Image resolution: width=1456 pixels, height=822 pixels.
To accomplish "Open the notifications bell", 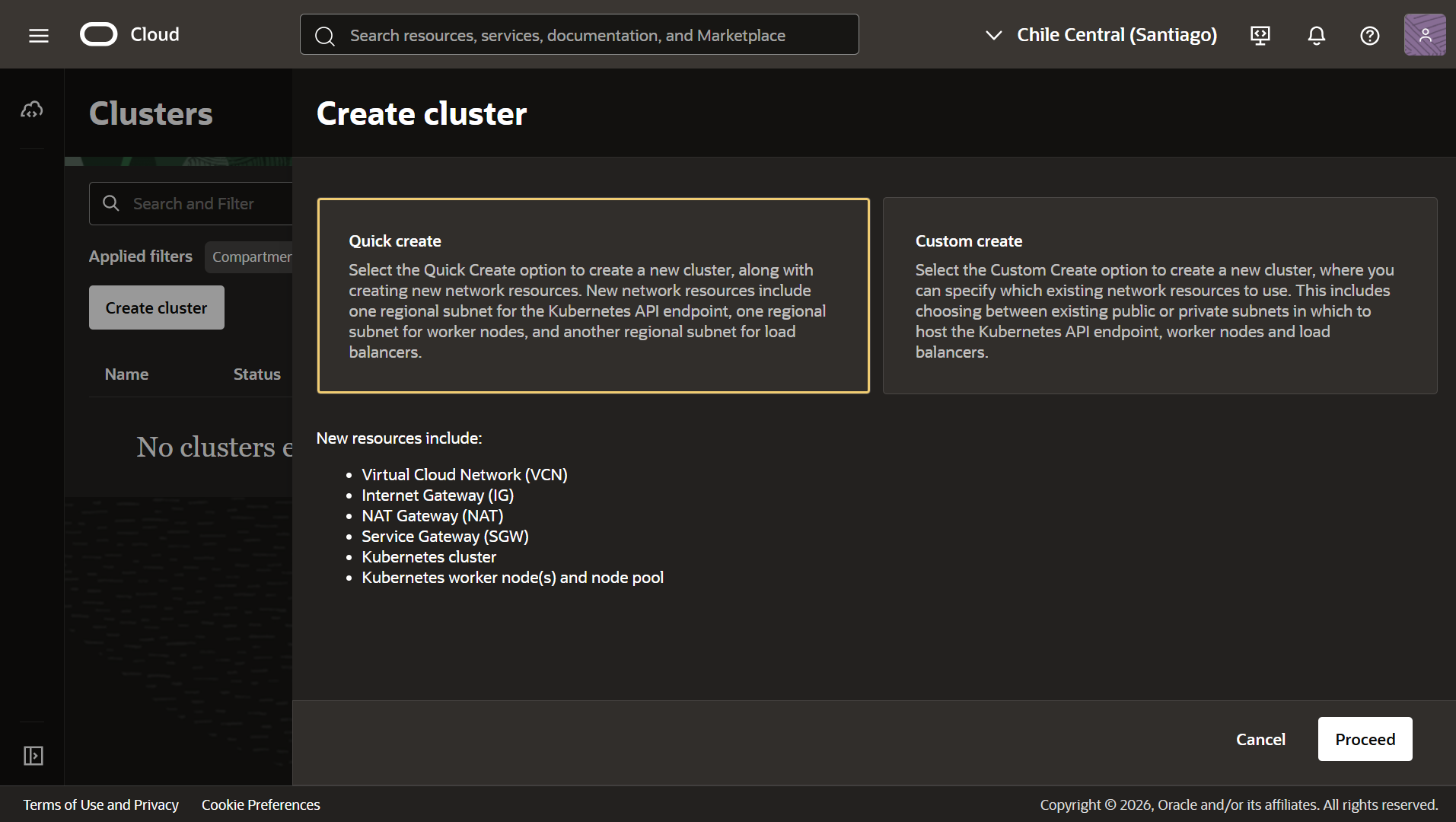I will tap(1316, 35).
